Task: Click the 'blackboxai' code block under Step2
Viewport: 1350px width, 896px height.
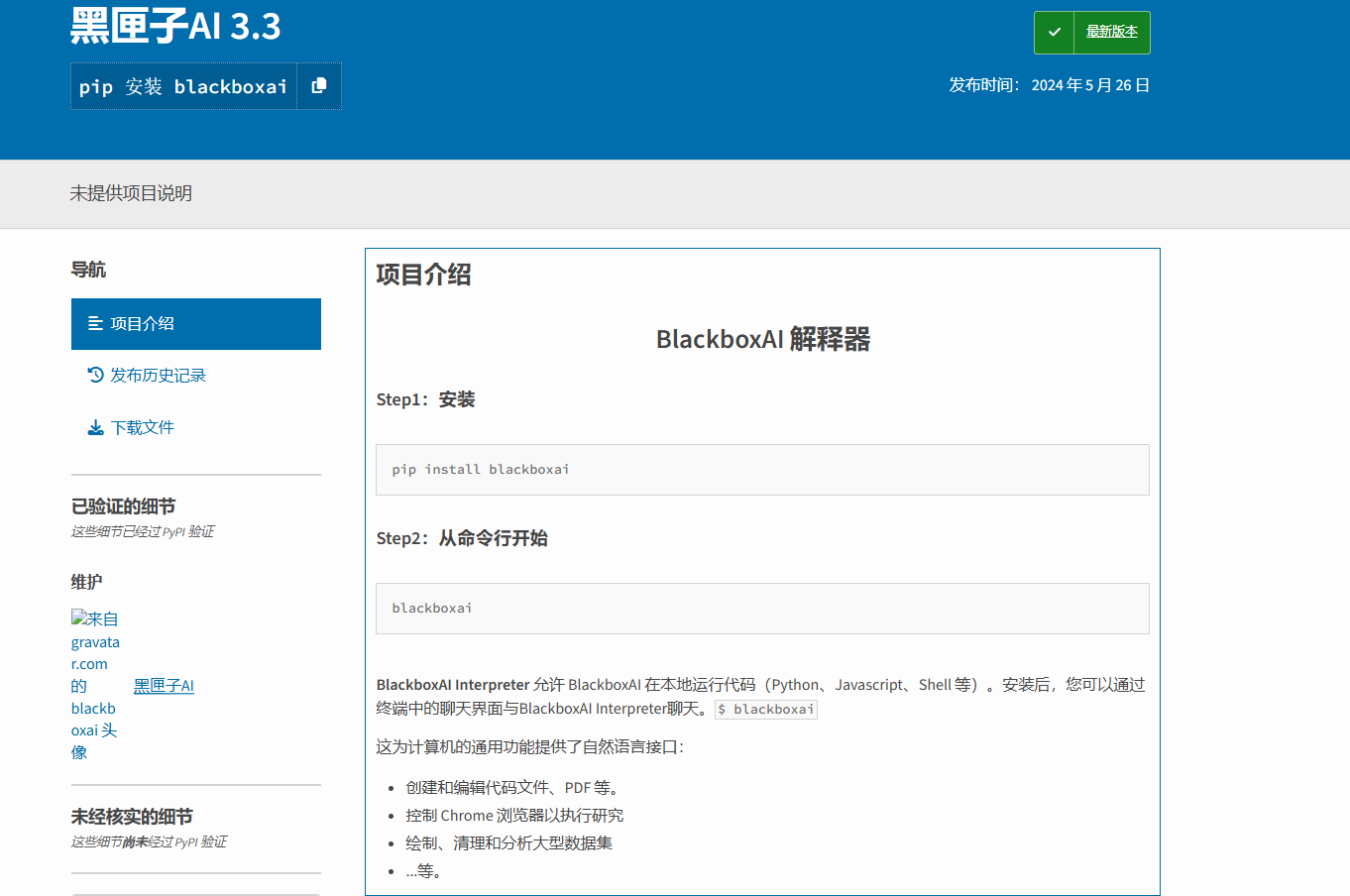Action: point(761,609)
